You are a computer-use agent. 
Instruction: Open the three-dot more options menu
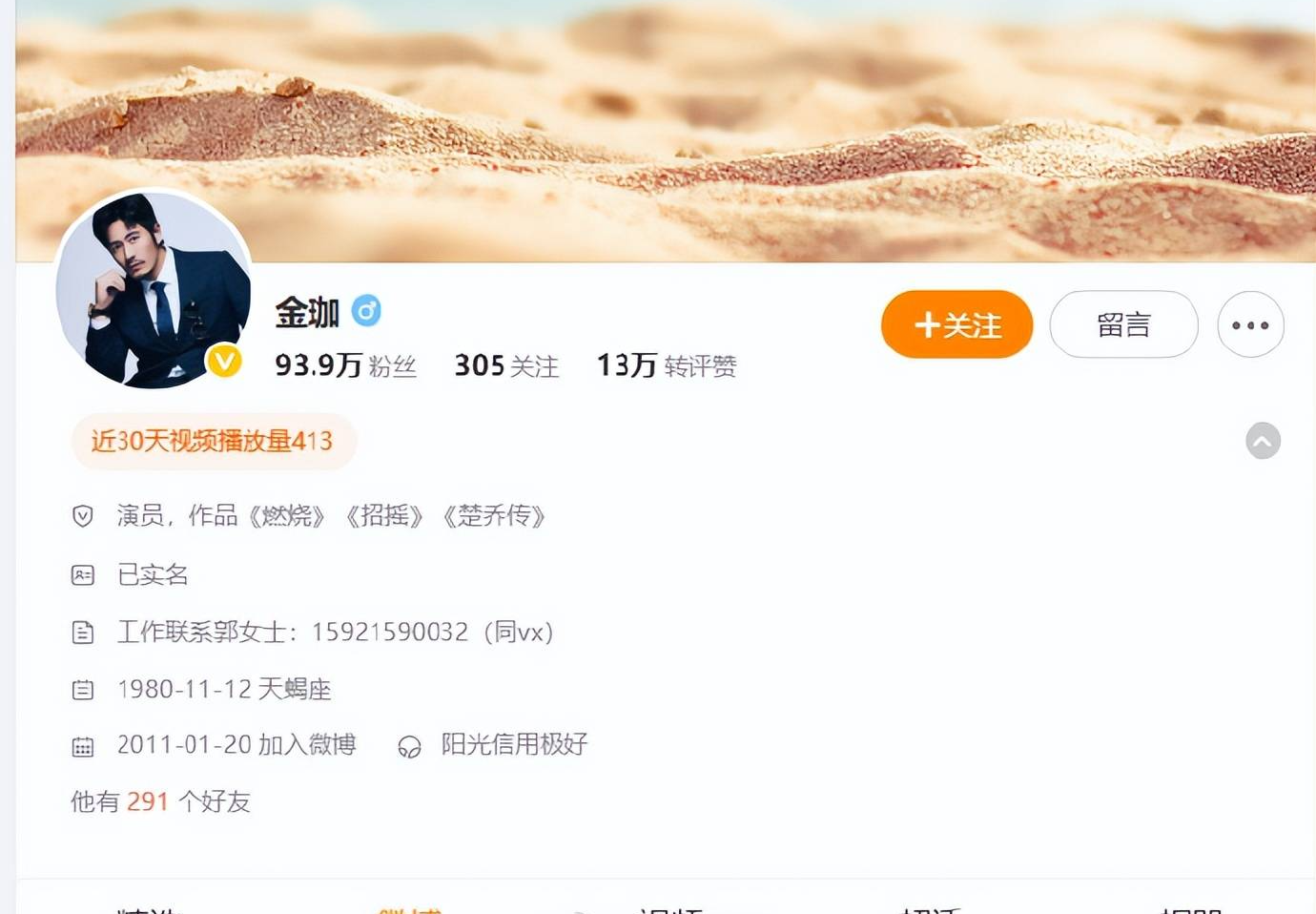click(1250, 324)
